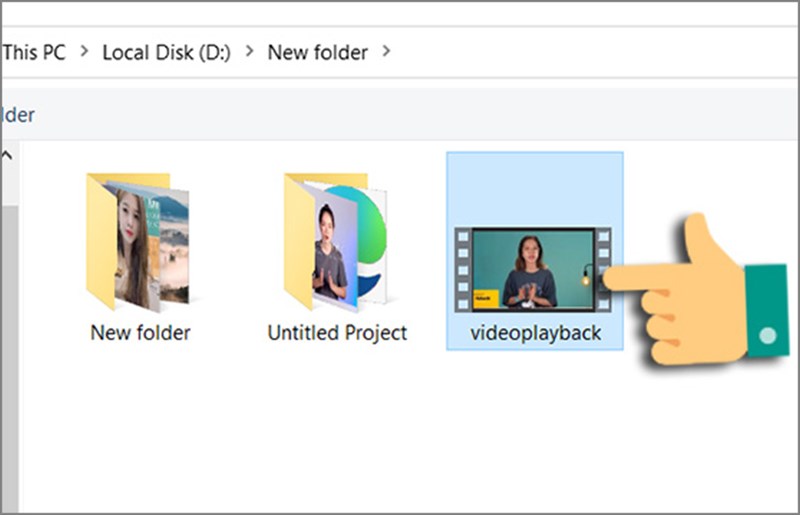This screenshot has height=515, width=800.
Task: Select the Untitled Project folder icon
Action: click(334, 242)
